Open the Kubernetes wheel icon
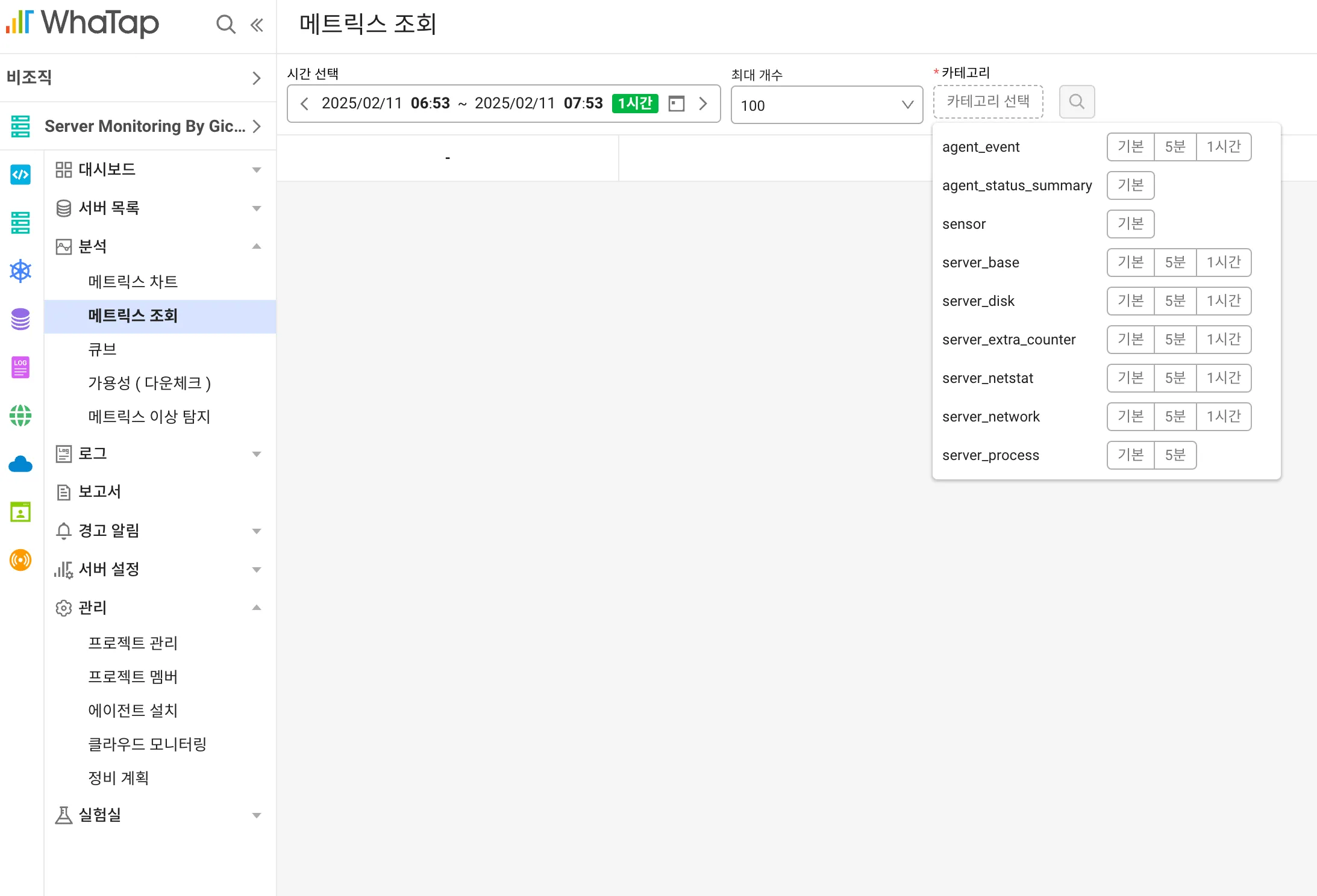This screenshot has width=1317, height=896. pos(20,271)
